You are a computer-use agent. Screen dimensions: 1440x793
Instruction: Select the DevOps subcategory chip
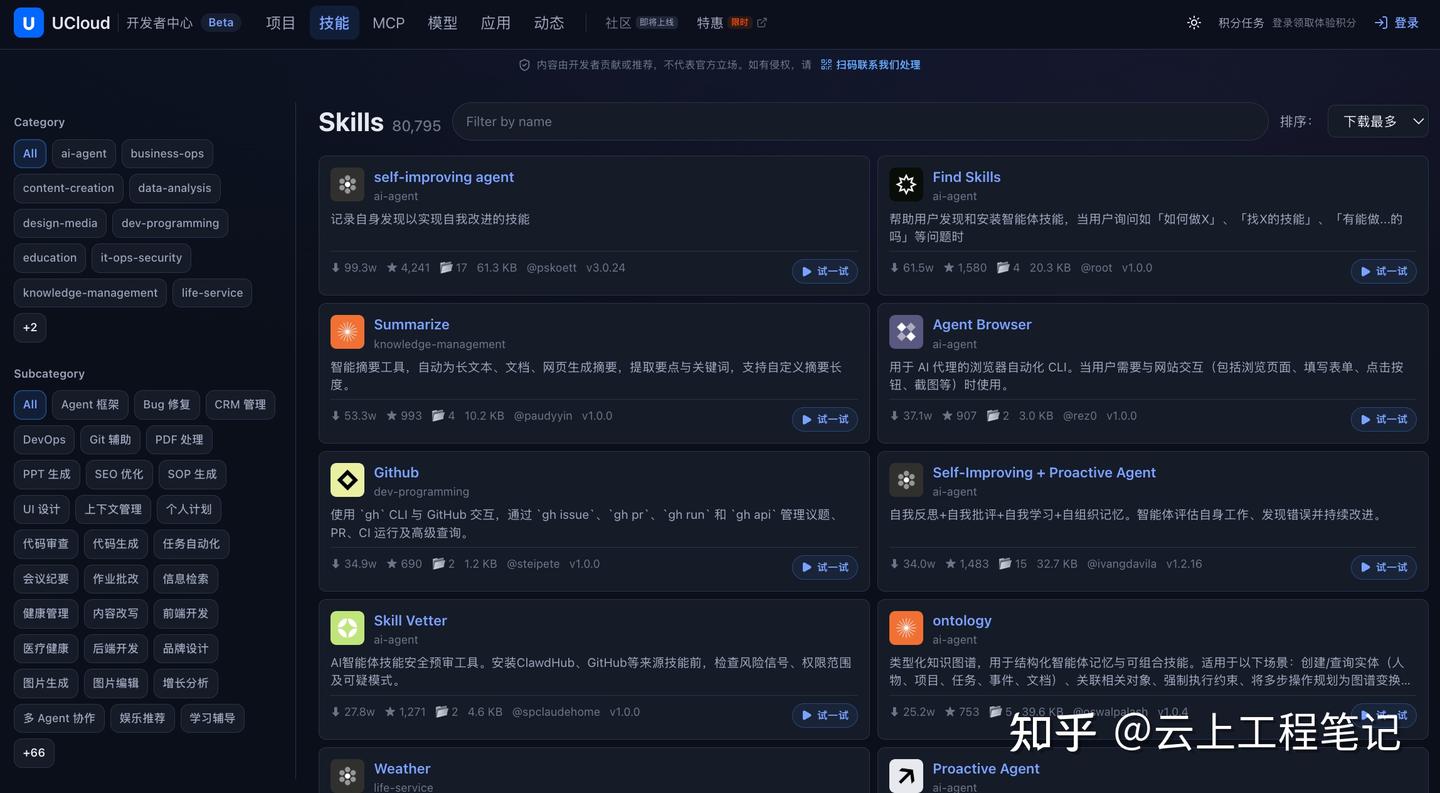(x=44, y=440)
